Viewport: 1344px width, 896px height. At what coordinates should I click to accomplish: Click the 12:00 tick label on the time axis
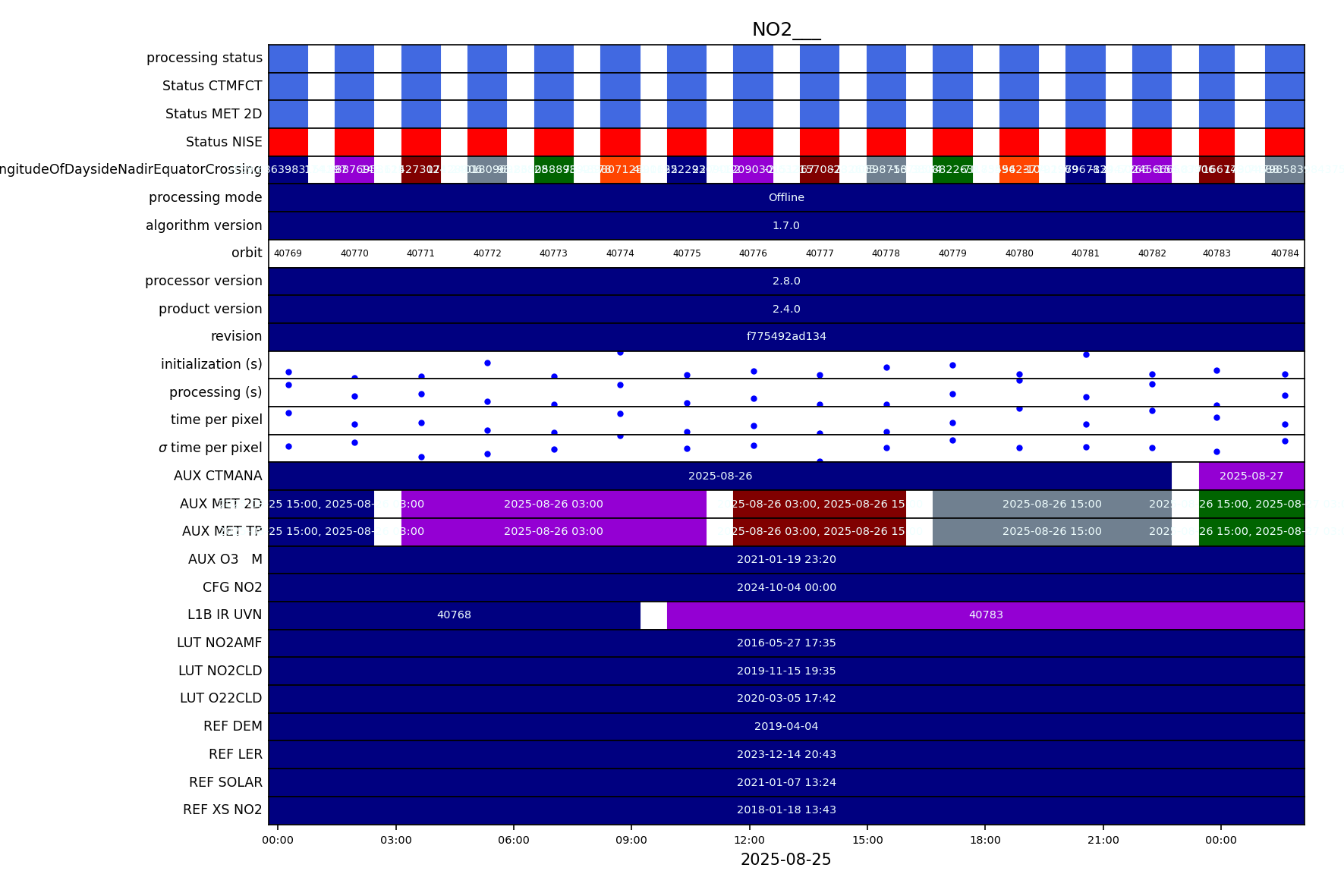click(749, 840)
